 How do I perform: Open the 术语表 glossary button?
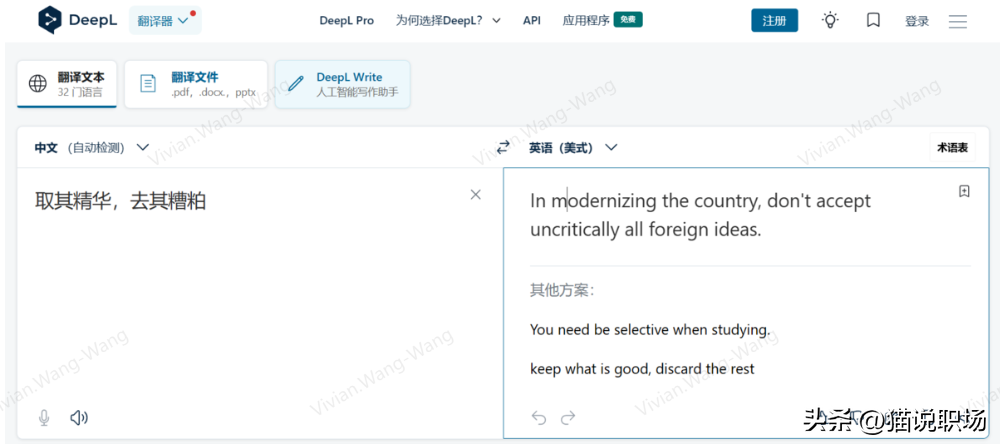pos(952,148)
